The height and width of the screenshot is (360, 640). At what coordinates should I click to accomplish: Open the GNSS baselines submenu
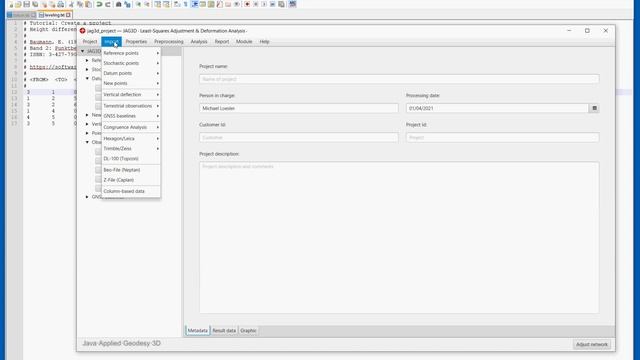(x=131, y=116)
